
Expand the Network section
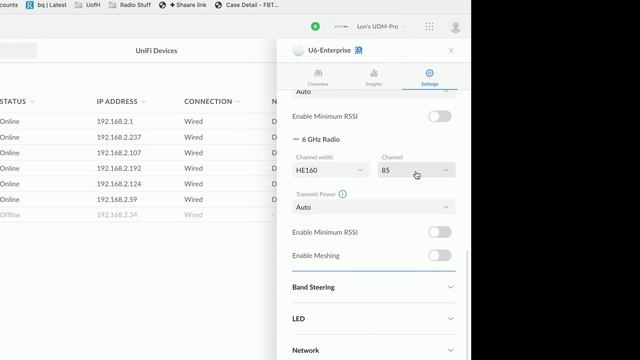(x=373, y=350)
